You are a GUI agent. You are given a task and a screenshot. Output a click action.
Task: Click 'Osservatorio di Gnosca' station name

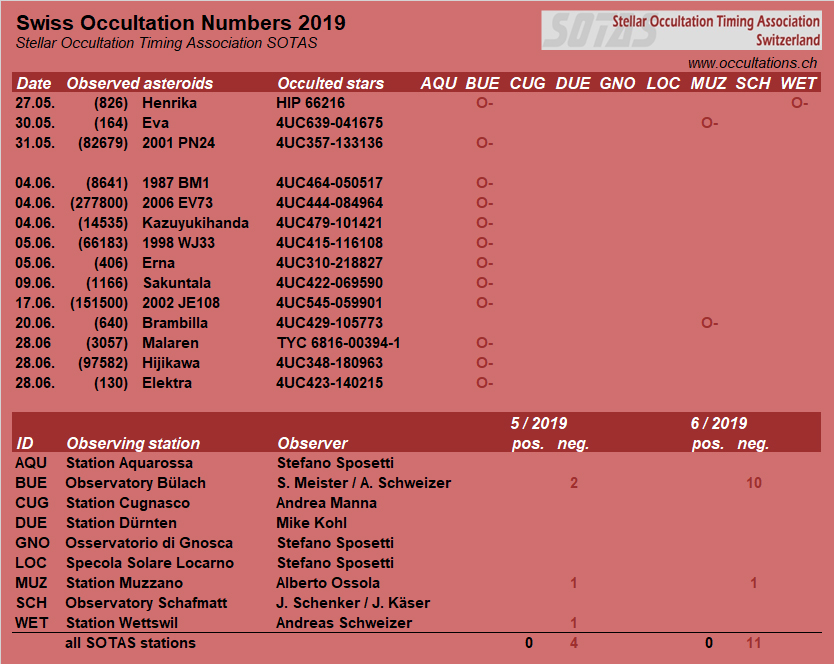149,543
